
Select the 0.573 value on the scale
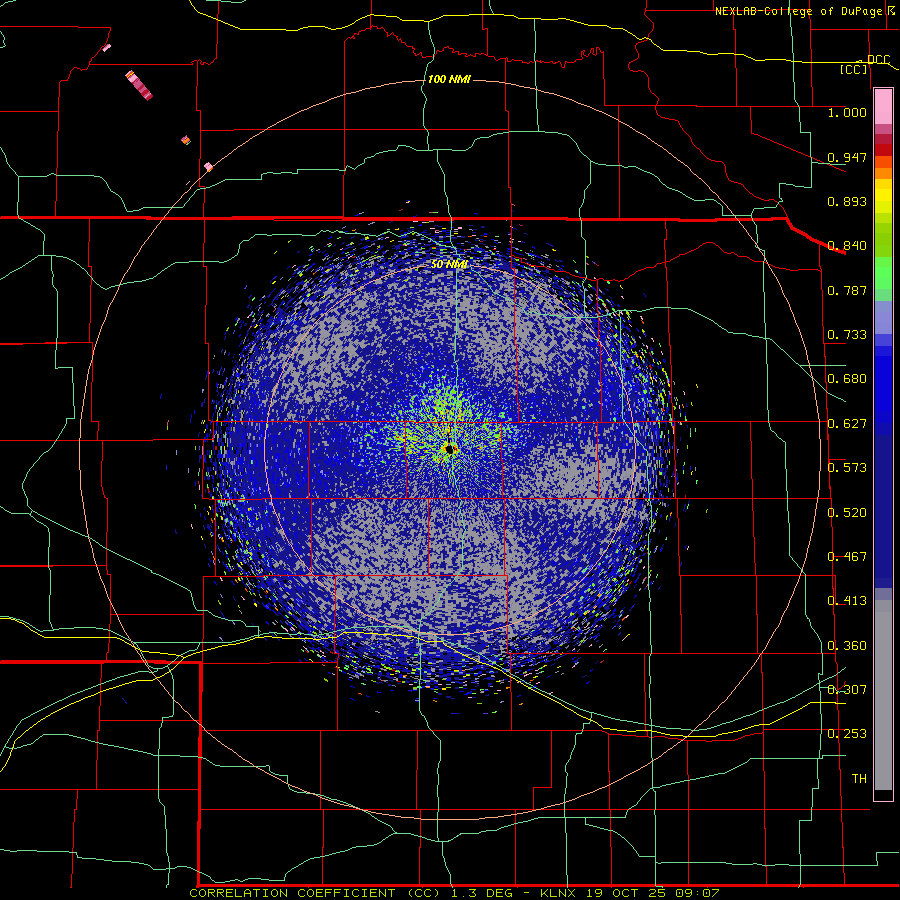point(847,467)
